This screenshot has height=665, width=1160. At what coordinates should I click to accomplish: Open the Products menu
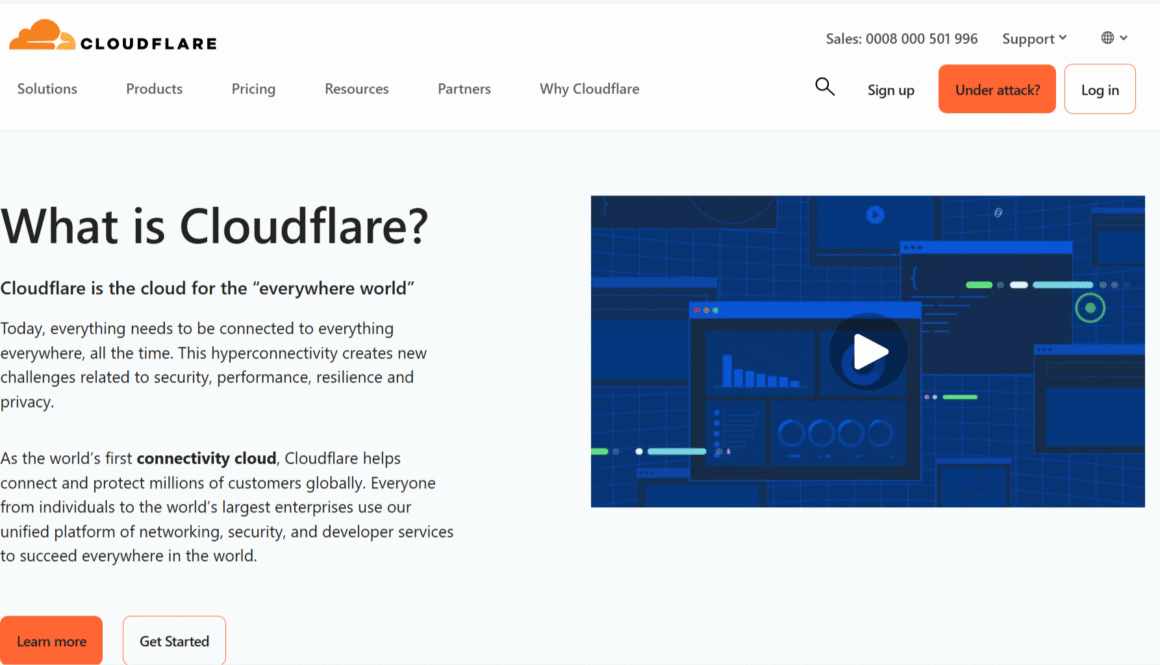point(154,88)
